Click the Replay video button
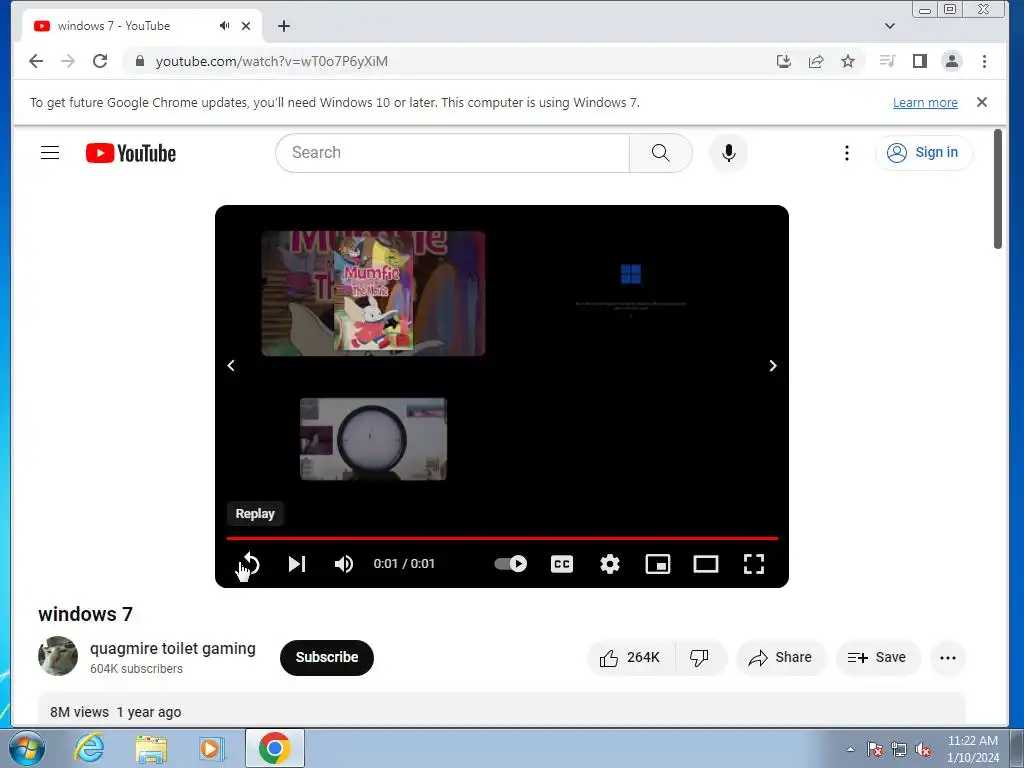The height and width of the screenshot is (768, 1024). tap(249, 564)
